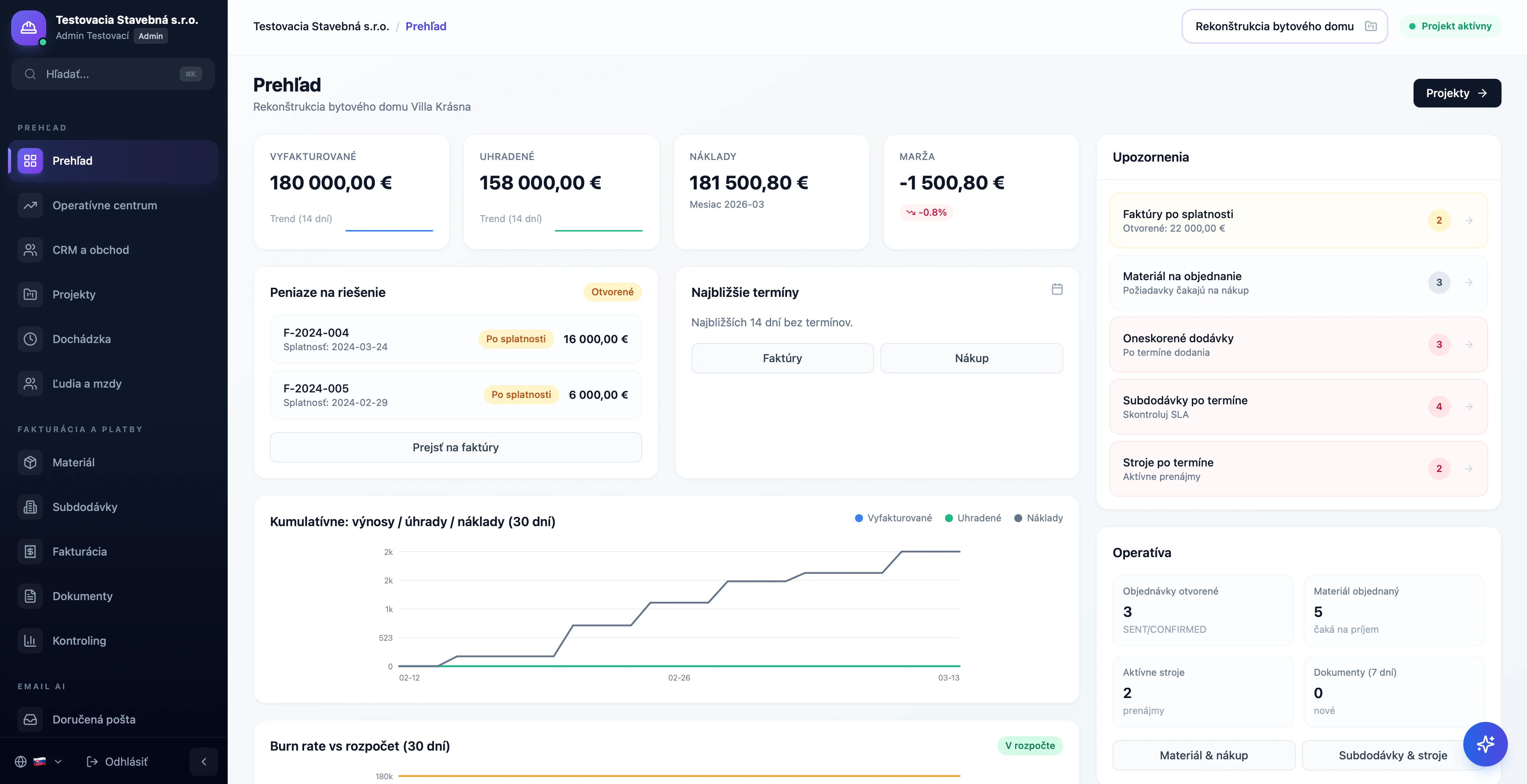Click the Dochádzka clock icon
Image resolution: width=1527 pixels, height=784 pixels.
tap(30, 339)
